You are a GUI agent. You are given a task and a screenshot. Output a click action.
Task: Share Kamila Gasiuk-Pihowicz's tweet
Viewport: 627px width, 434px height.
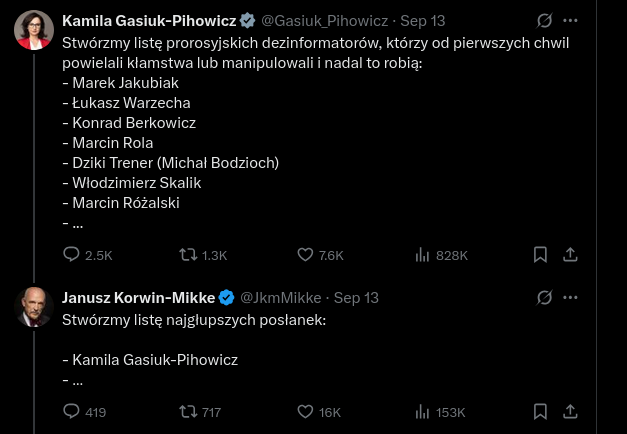[x=570, y=255]
